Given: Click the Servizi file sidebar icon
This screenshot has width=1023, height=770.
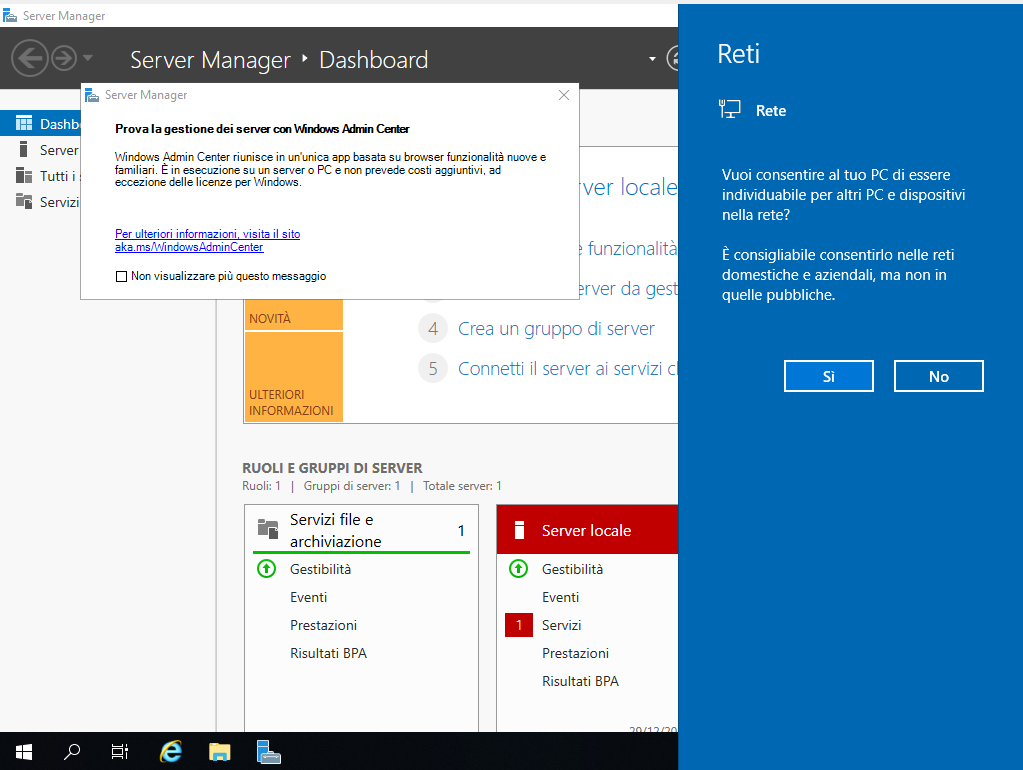Looking at the screenshot, I should click(x=24, y=202).
